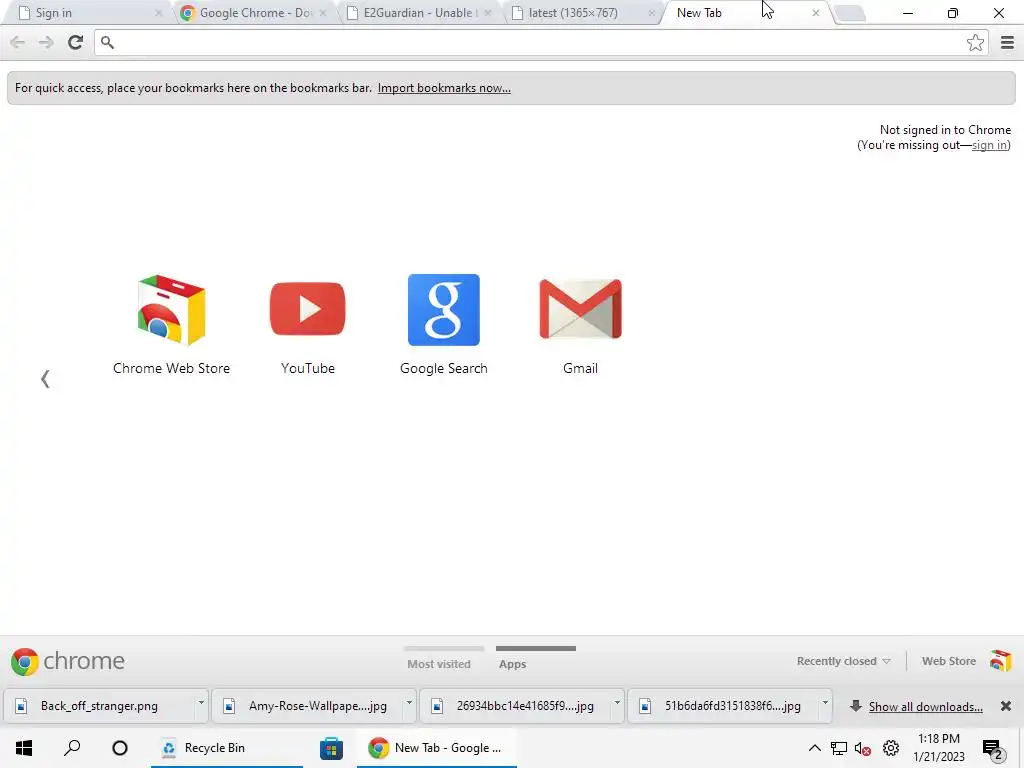Go forward with the forward arrow
The height and width of the screenshot is (768, 1024).
(x=46, y=42)
